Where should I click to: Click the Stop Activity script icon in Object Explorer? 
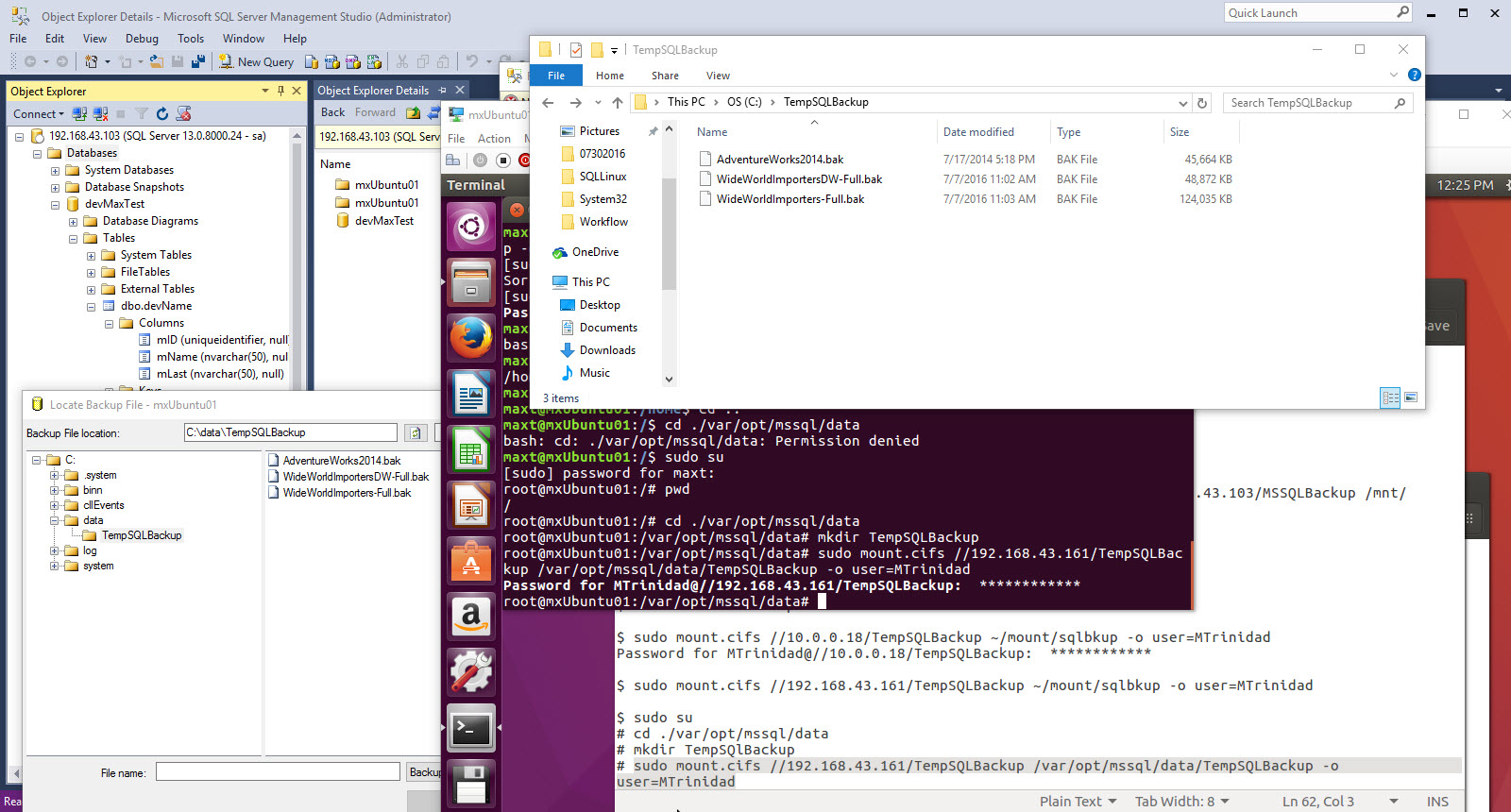(183, 114)
